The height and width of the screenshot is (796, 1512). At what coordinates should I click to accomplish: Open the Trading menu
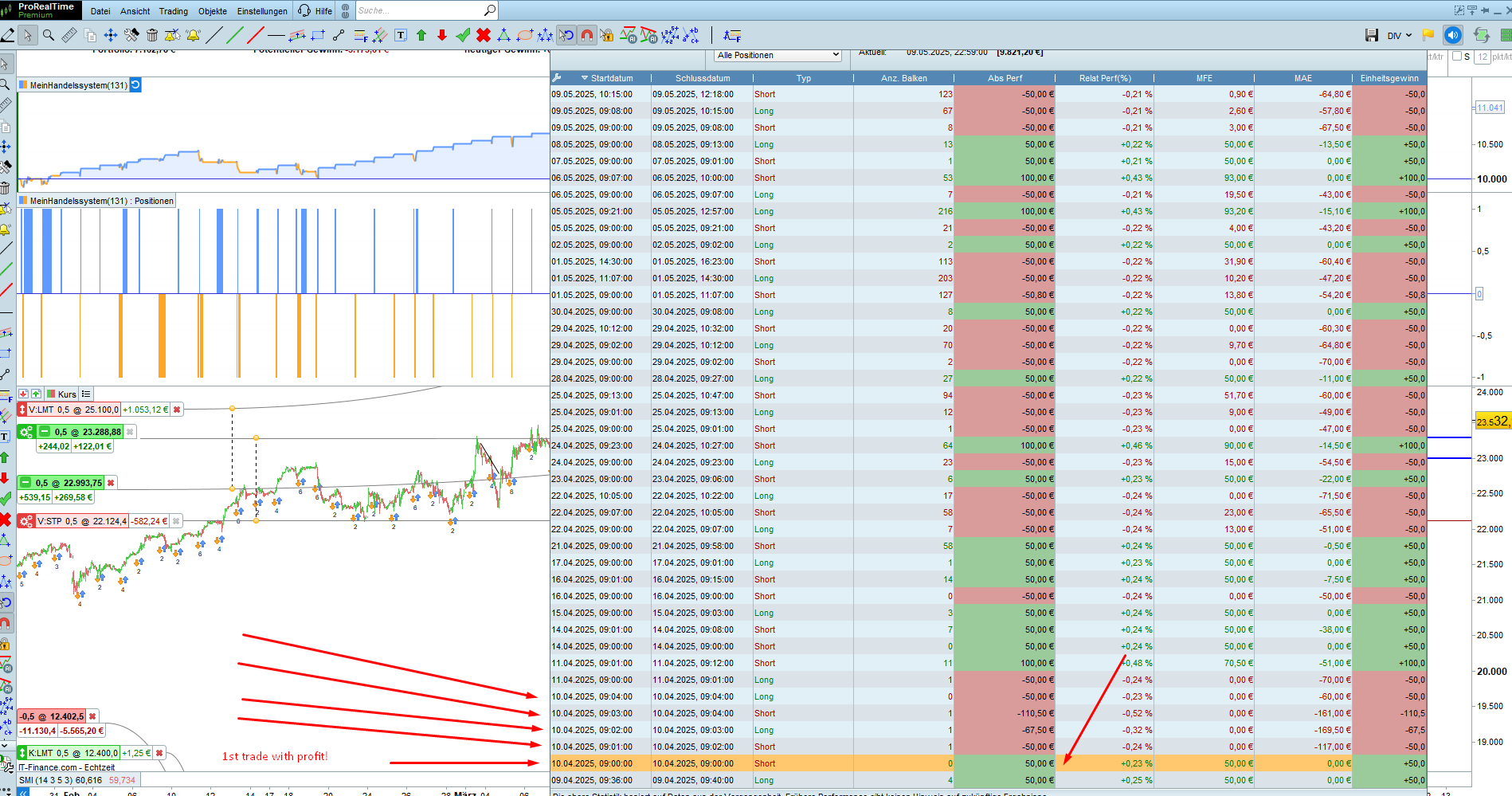(x=174, y=11)
